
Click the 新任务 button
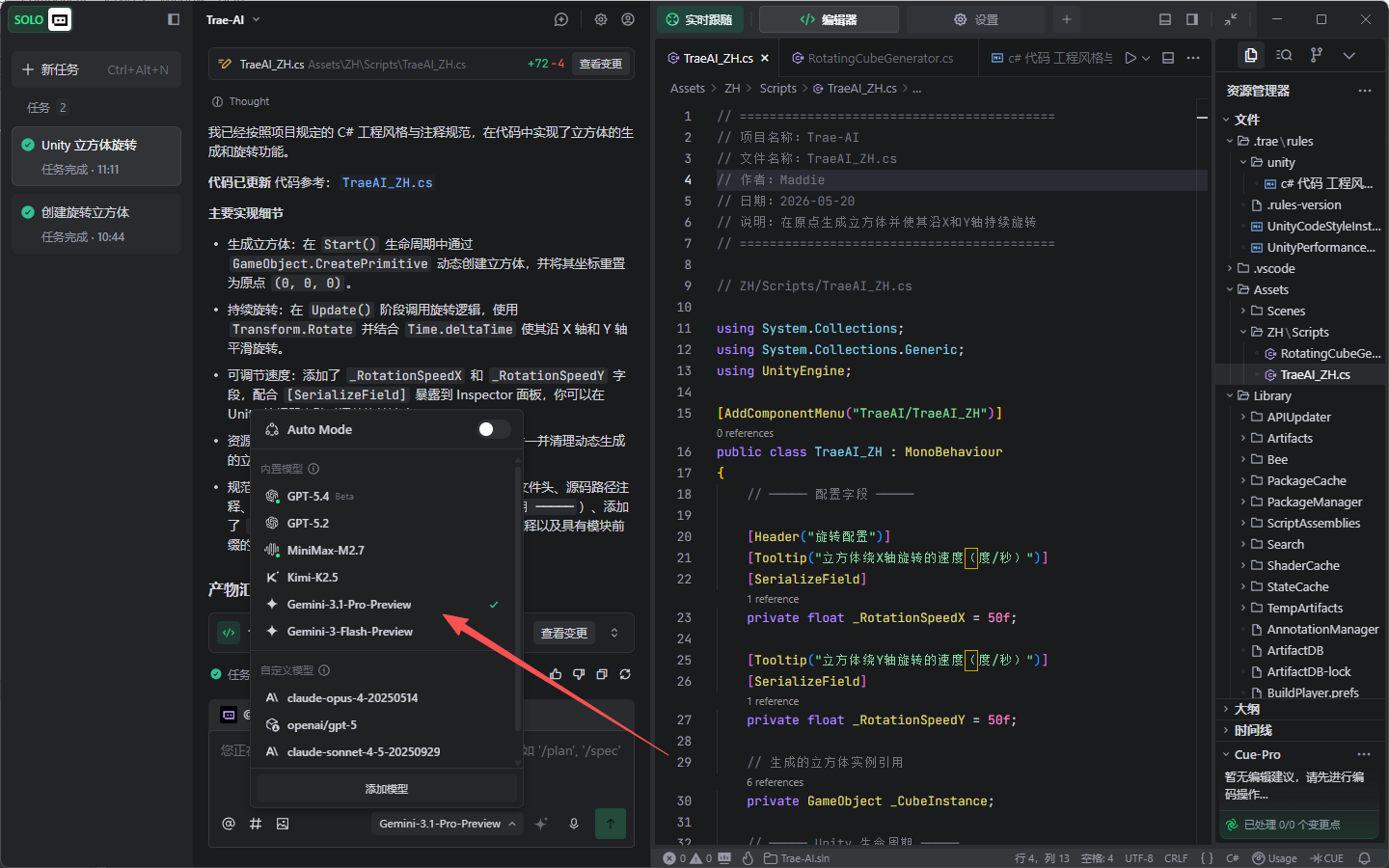96,69
